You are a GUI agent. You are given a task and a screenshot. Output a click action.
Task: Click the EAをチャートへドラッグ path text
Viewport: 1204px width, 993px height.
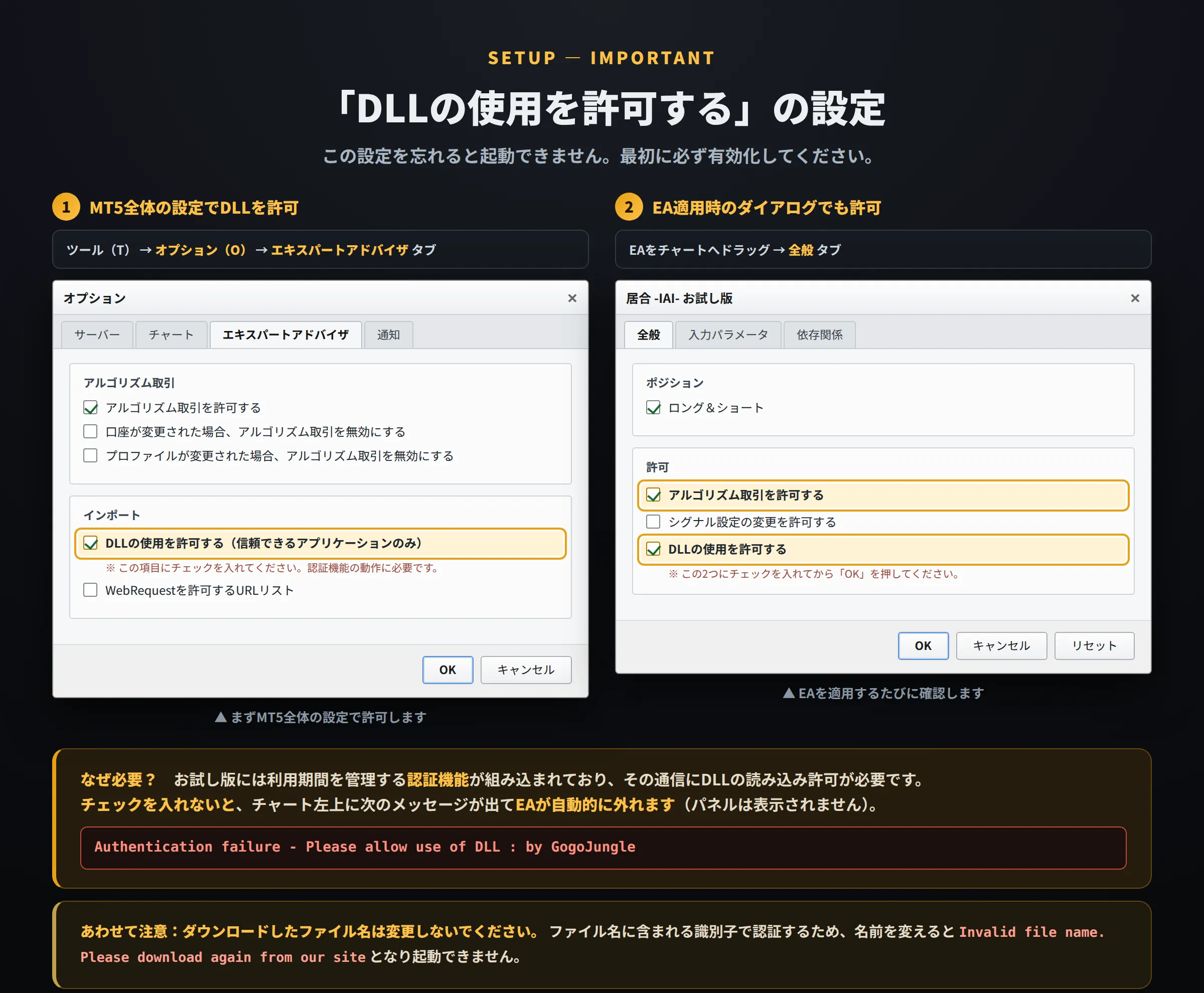[735, 250]
